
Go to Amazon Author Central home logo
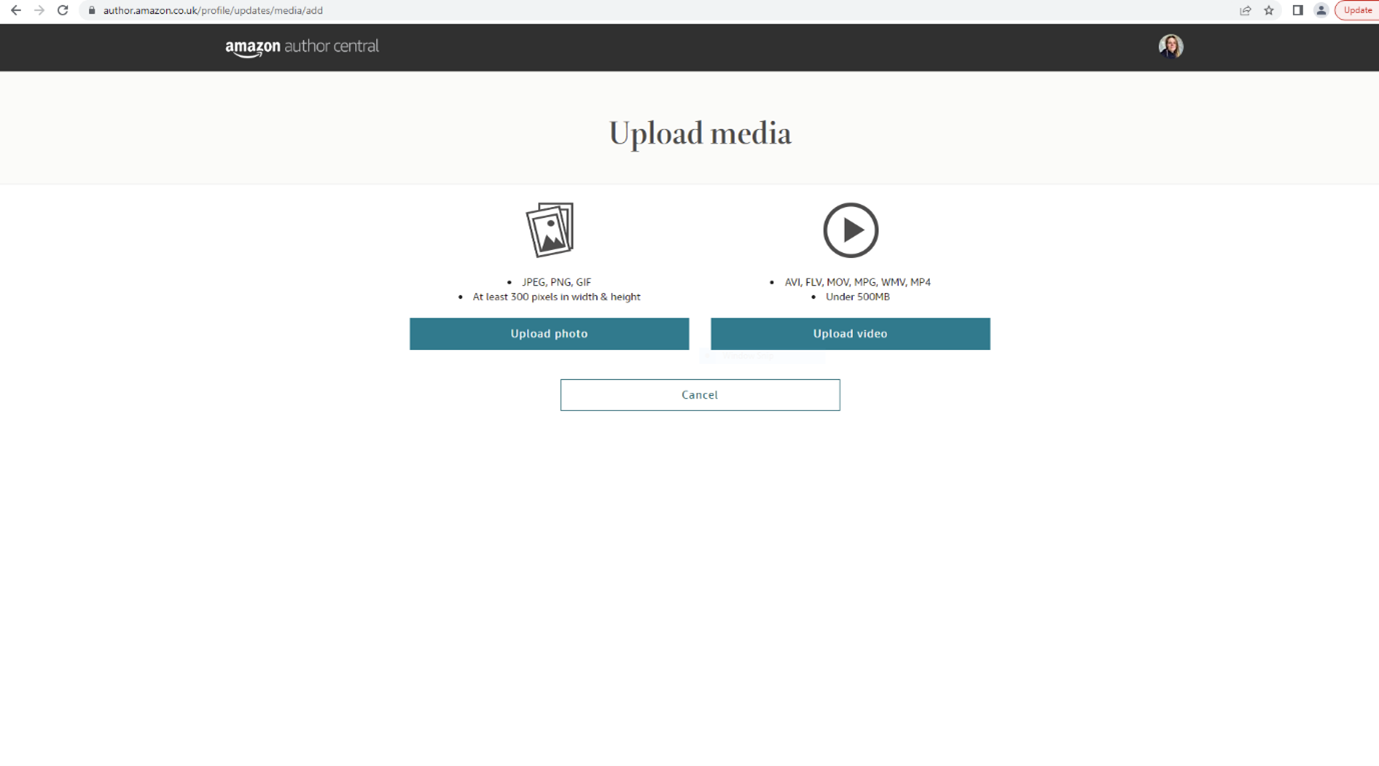tap(302, 47)
